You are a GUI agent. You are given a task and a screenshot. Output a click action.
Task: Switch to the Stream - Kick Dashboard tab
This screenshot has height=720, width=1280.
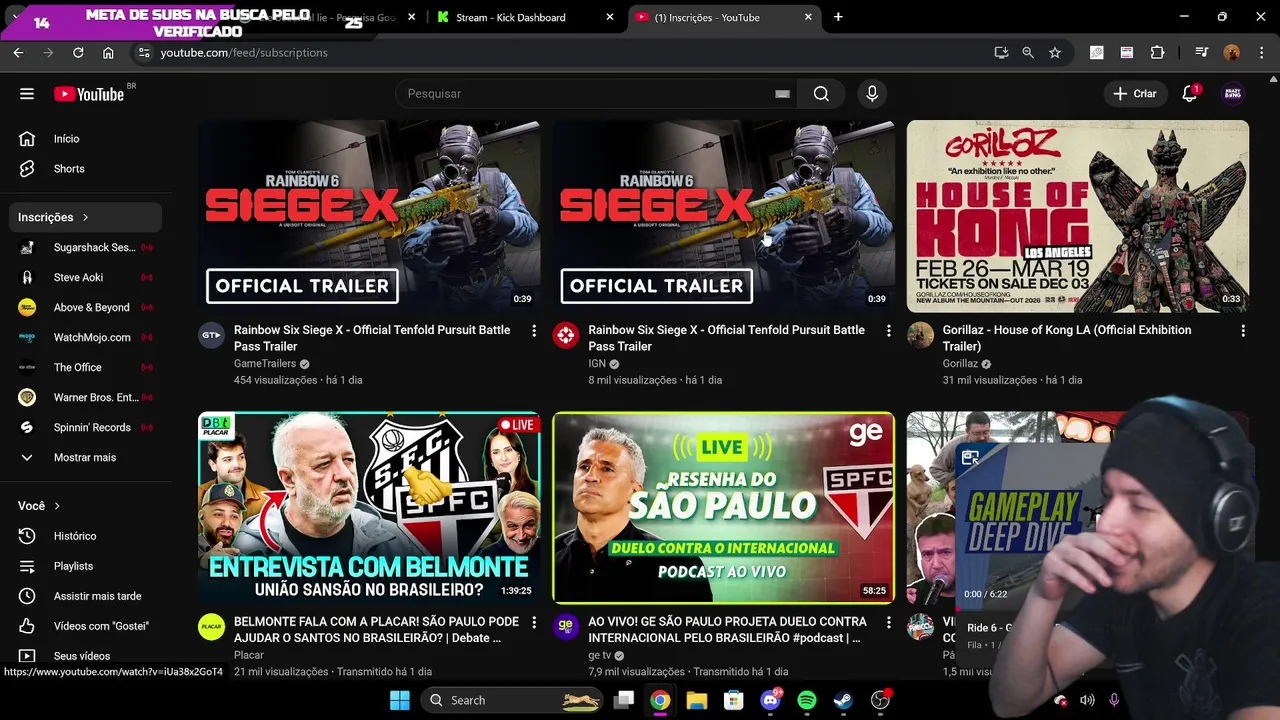pos(525,17)
